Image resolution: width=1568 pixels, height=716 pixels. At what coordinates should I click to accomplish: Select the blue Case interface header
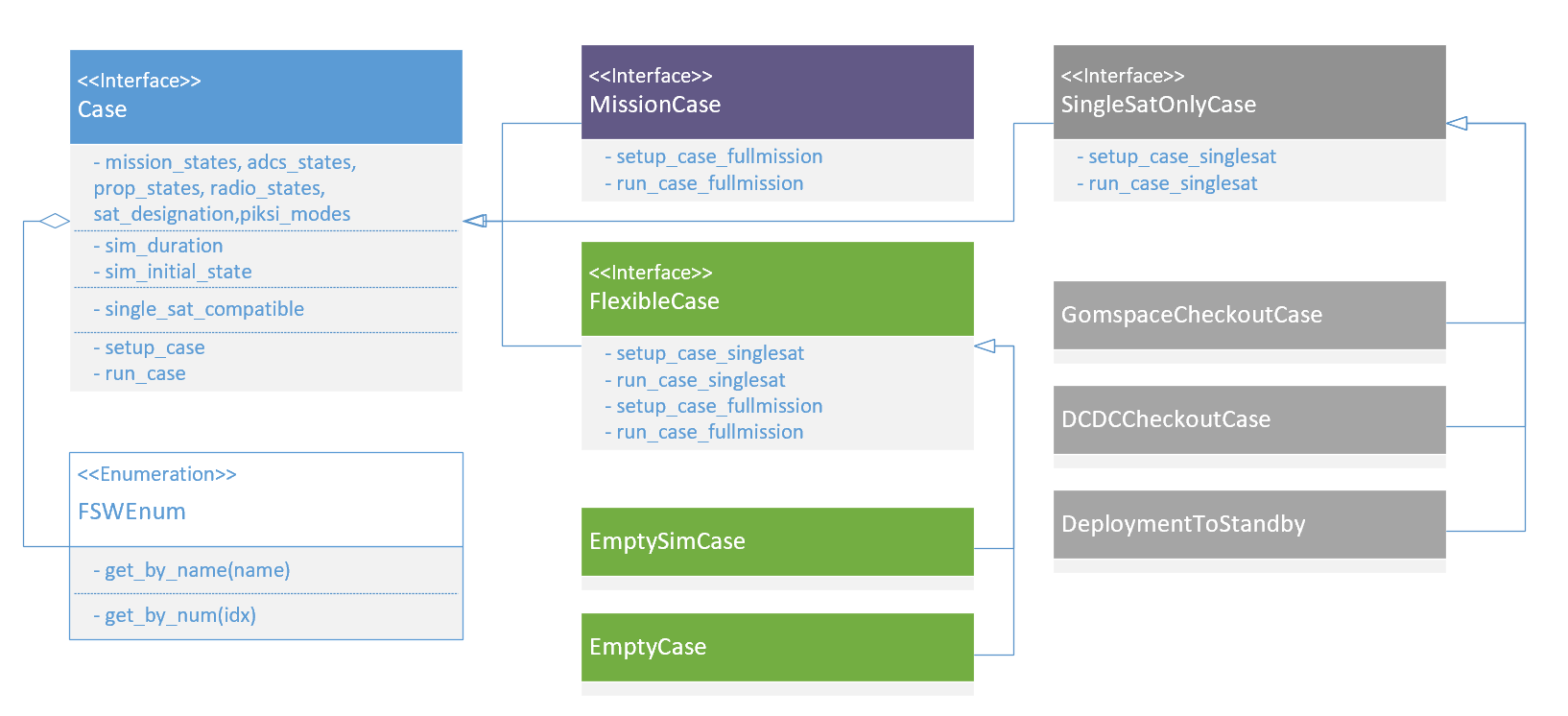[x=266, y=97]
